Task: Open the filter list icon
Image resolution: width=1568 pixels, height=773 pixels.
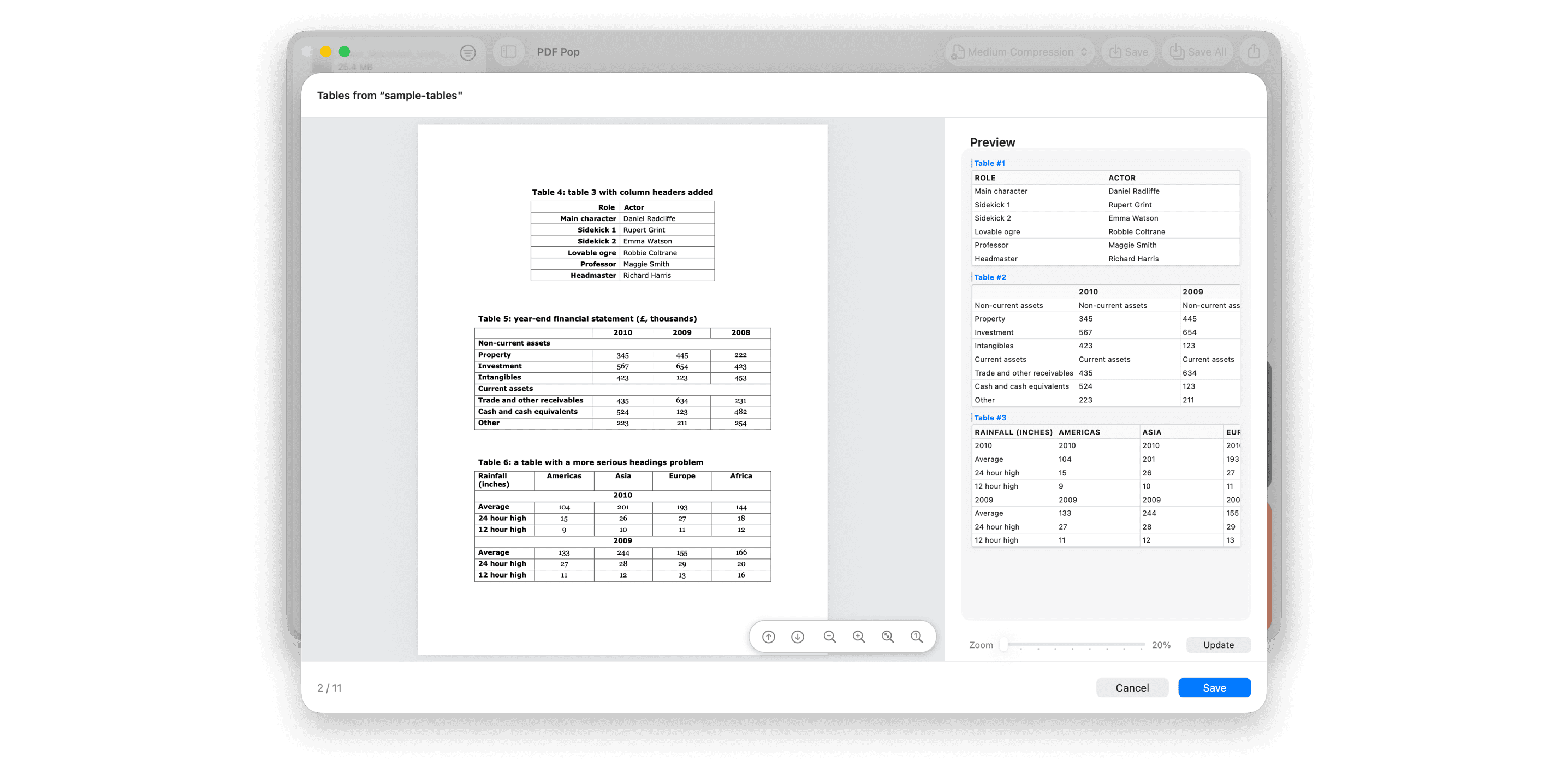Action: pyautogui.click(x=467, y=53)
